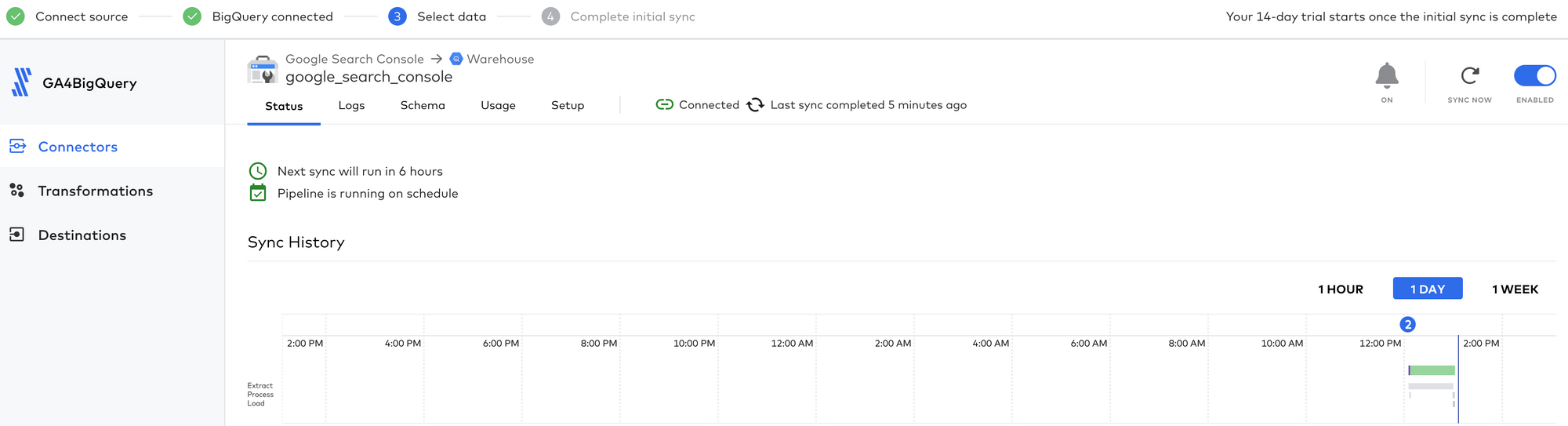The image size is (1568, 426).
Task: Click the 14-day trial notice text
Action: (x=1391, y=16)
